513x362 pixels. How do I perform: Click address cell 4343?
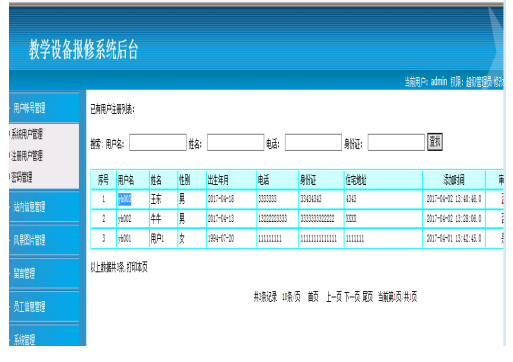(351, 199)
